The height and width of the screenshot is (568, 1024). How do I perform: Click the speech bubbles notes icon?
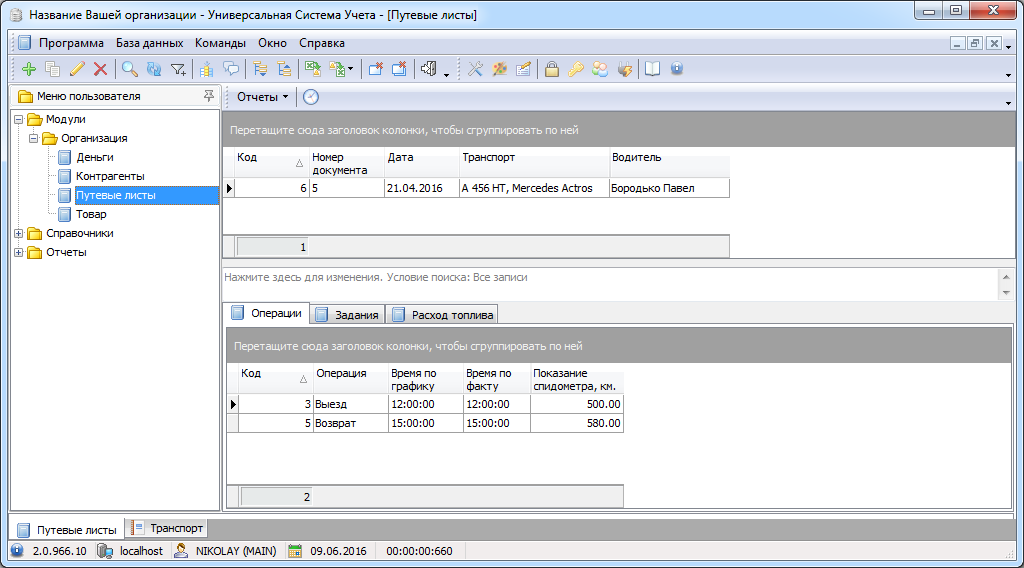(x=231, y=69)
